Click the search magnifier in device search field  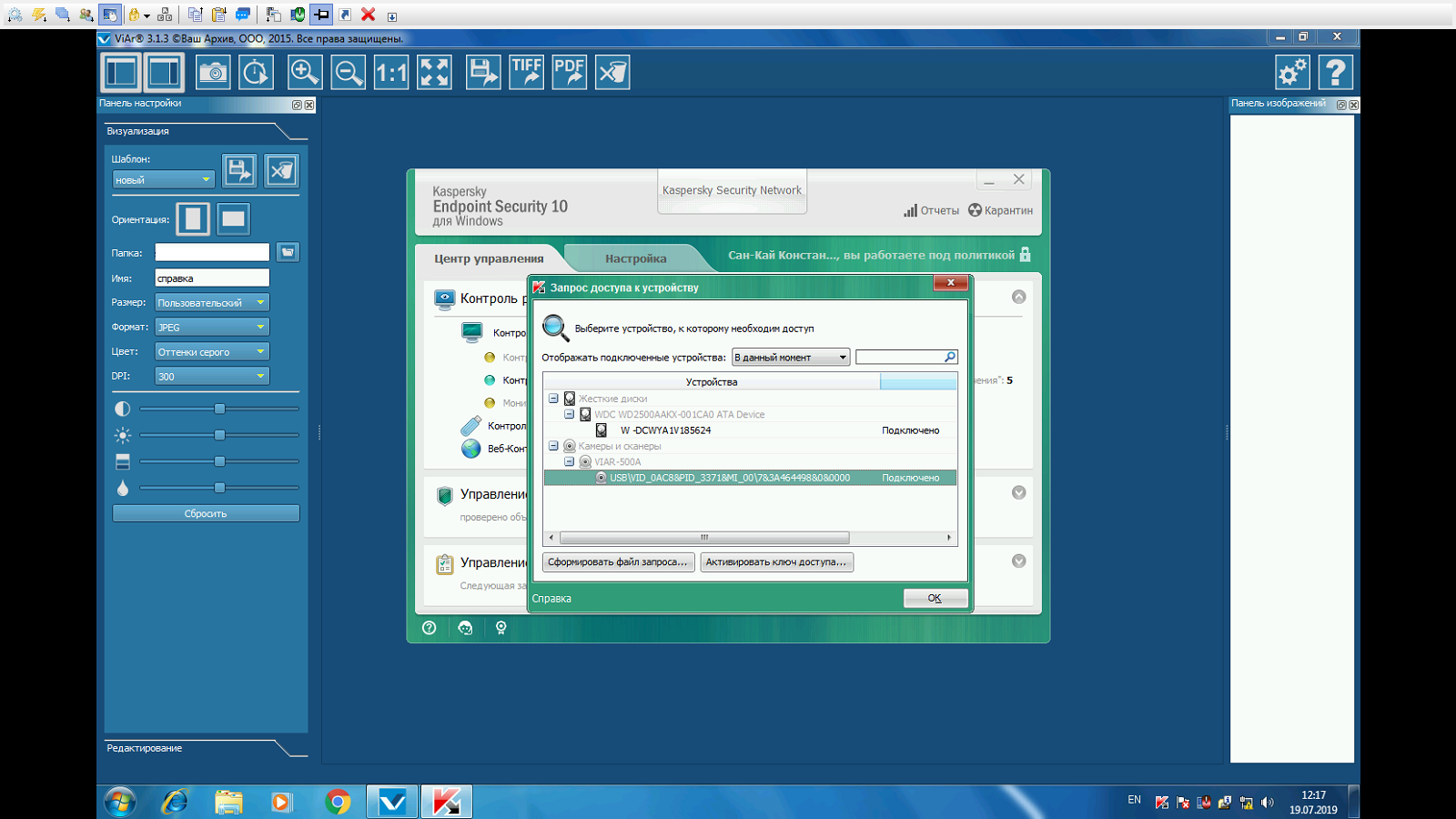[x=949, y=357]
